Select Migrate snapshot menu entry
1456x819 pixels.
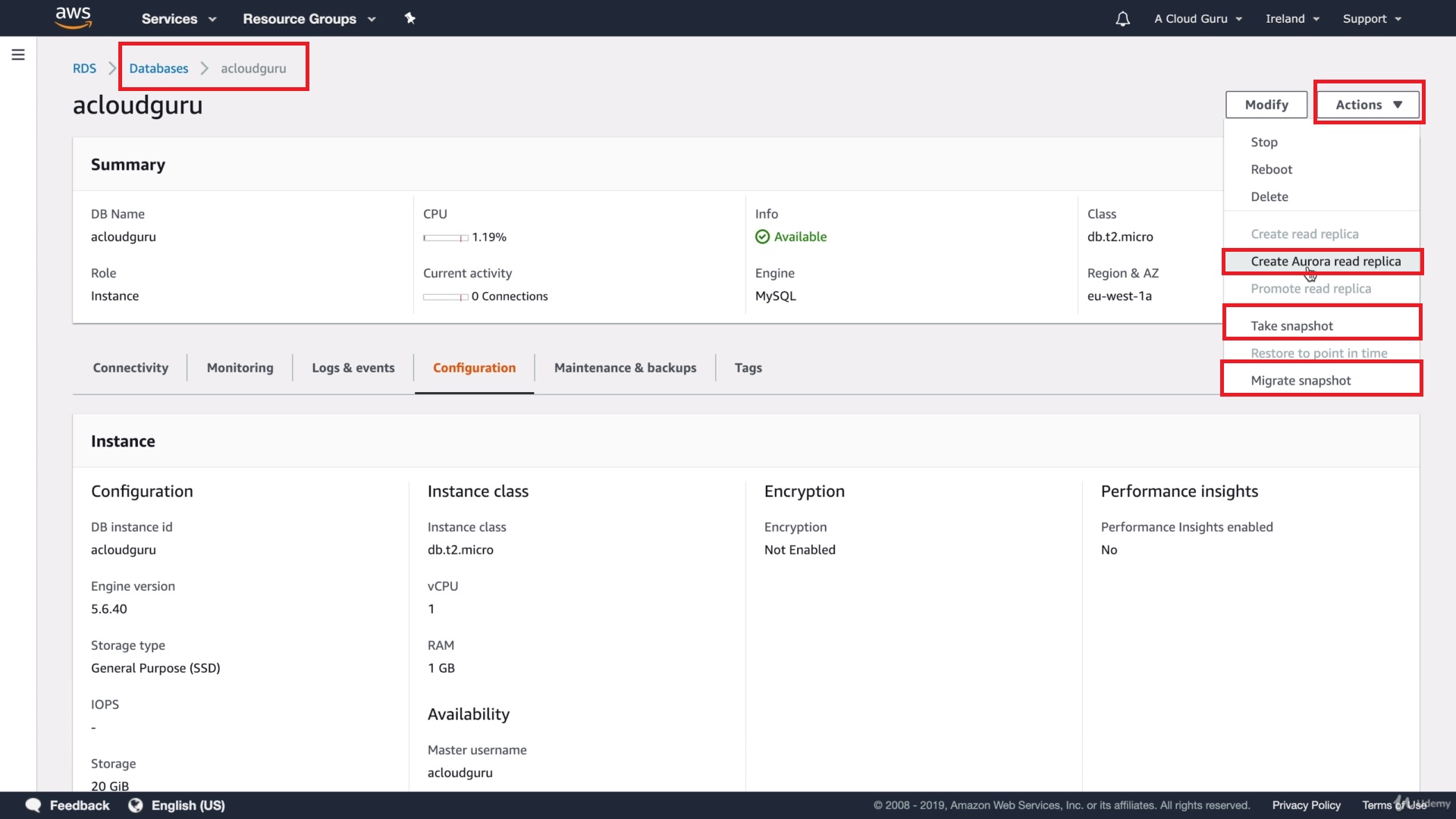1301,381
